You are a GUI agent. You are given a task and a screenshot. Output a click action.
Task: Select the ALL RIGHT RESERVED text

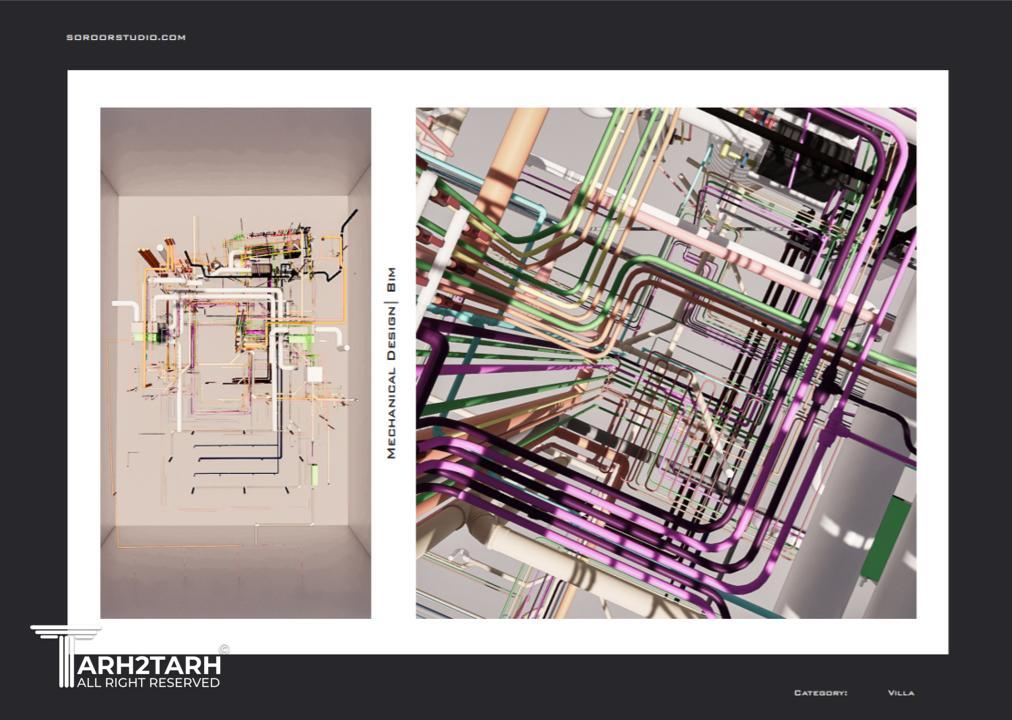149,683
